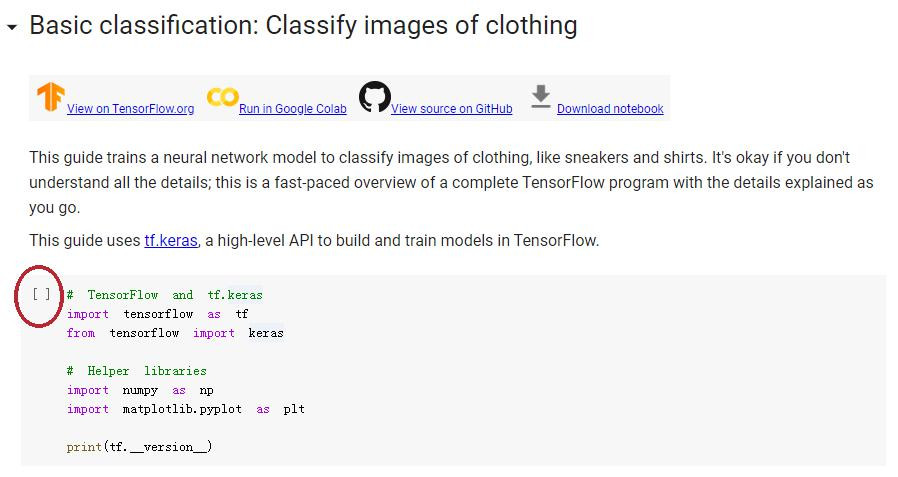Click the title 'Basic classification: Classify images of clothing'

pos(303,26)
